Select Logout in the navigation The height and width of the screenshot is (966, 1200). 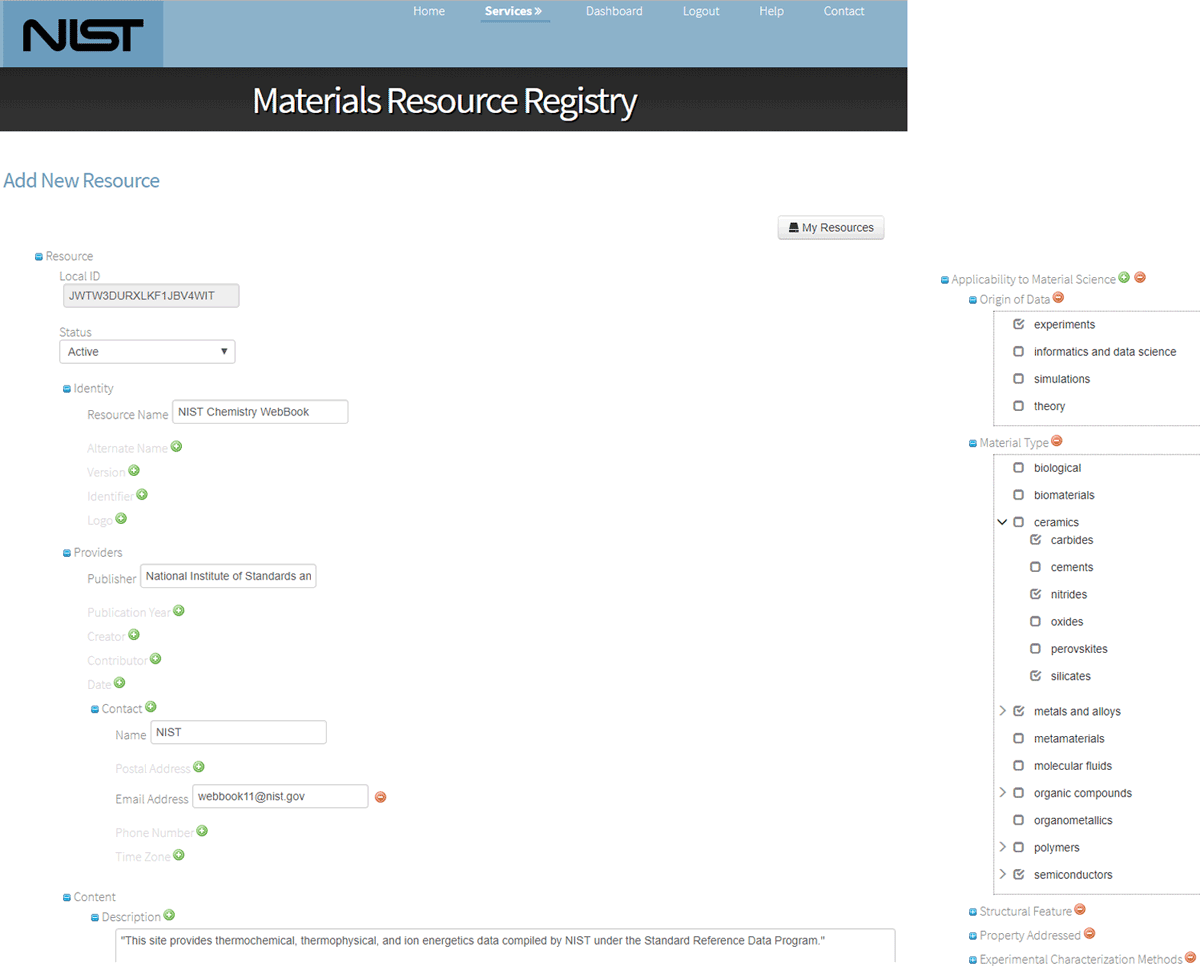click(x=701, y=11)
